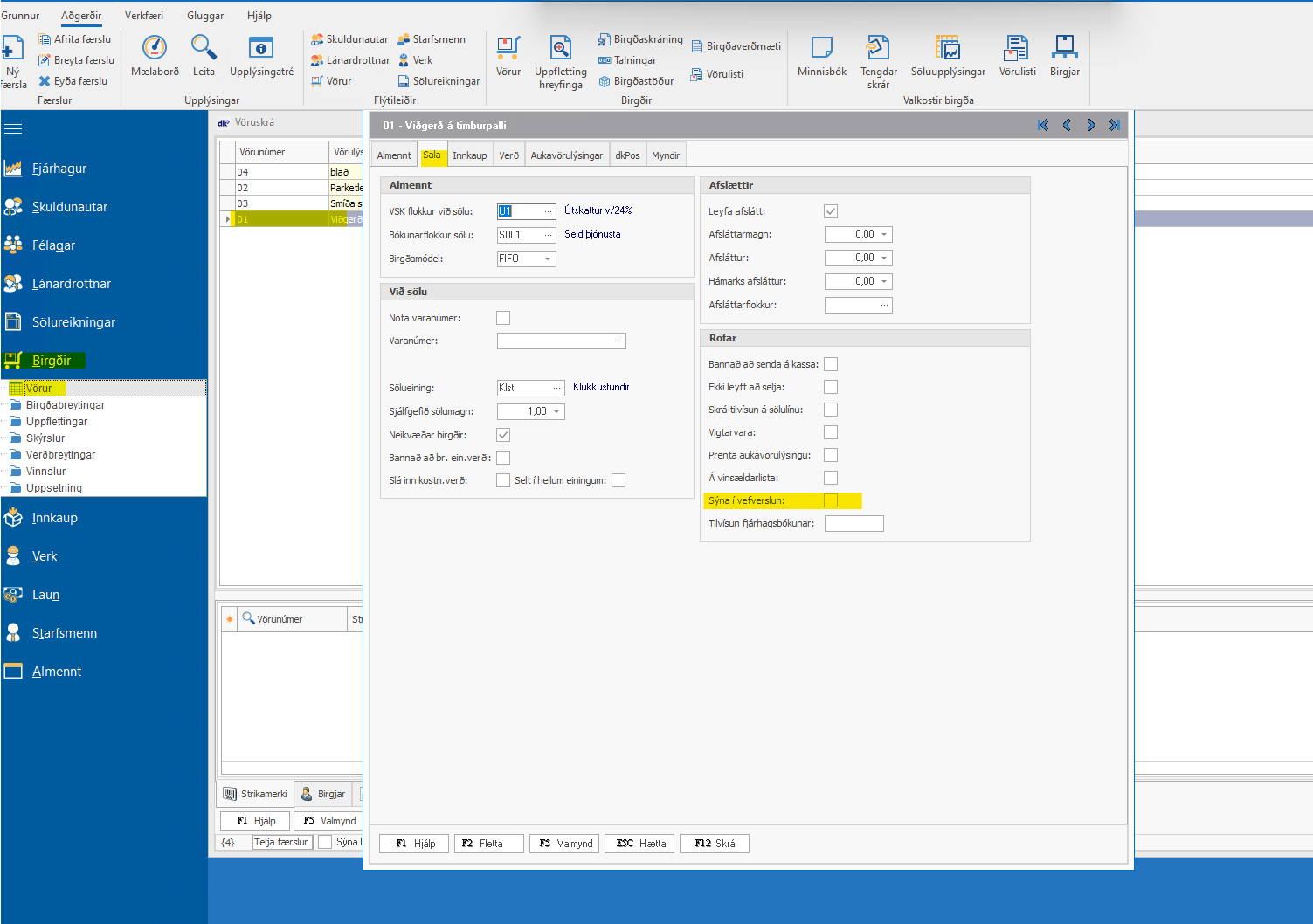The image size is (1313, 924).
Task: Open the Mælaborð dashboard icon
Action: (155, 49)
